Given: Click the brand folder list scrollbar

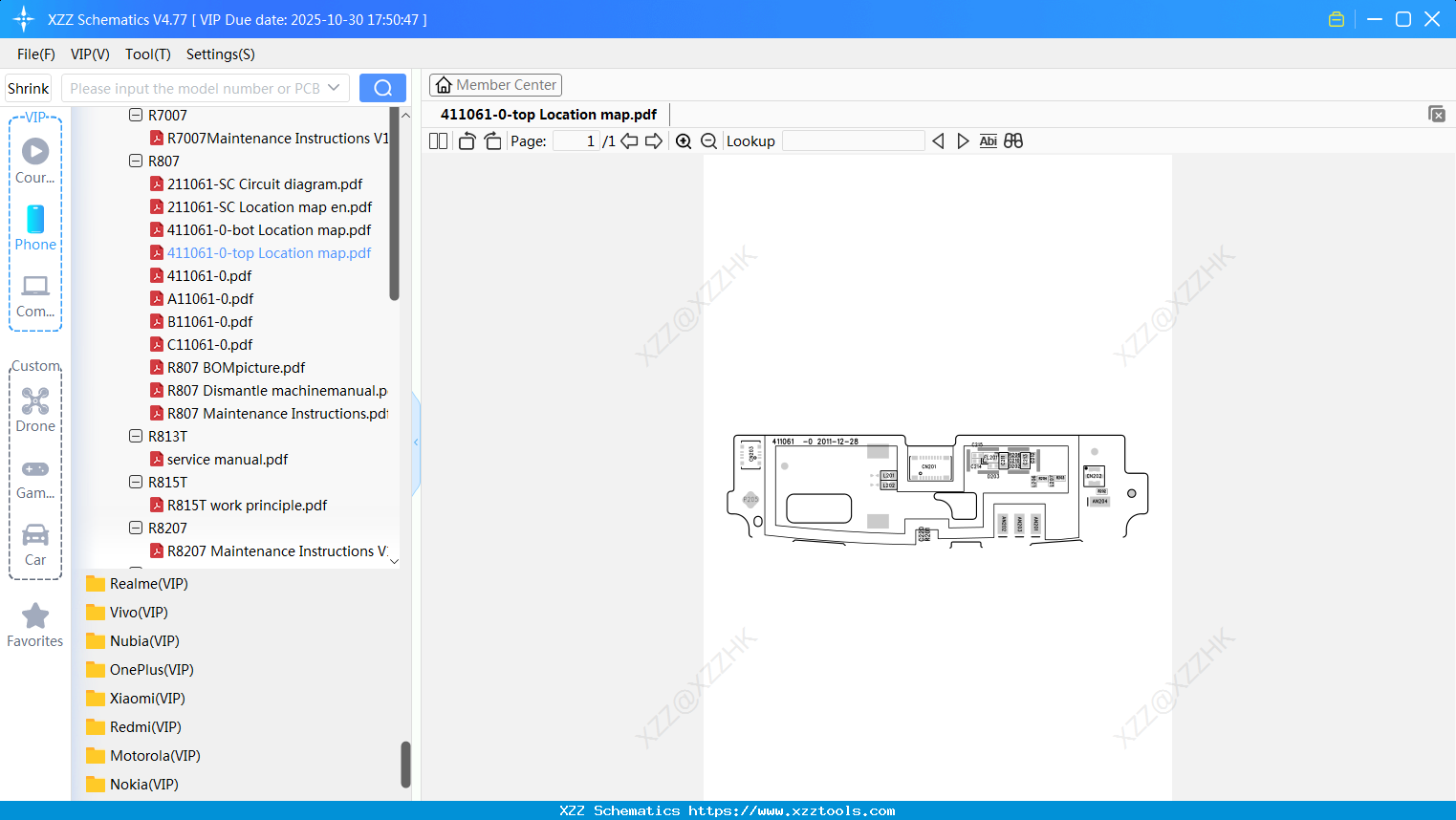Looking at the screenshot, I should click(x=405, y=765).
